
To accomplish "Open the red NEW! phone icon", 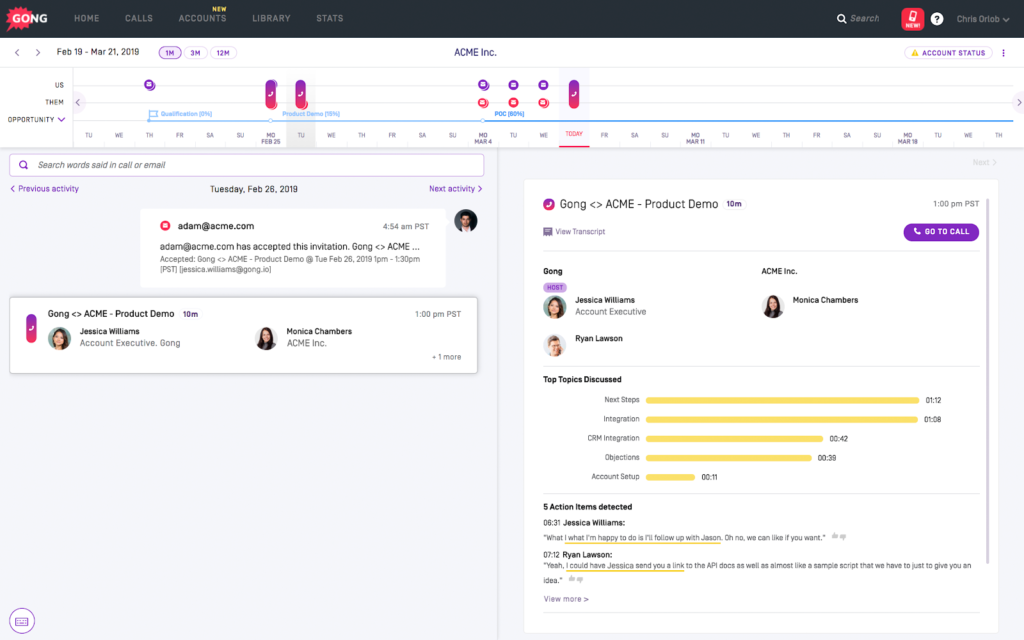I will [912, 18].
